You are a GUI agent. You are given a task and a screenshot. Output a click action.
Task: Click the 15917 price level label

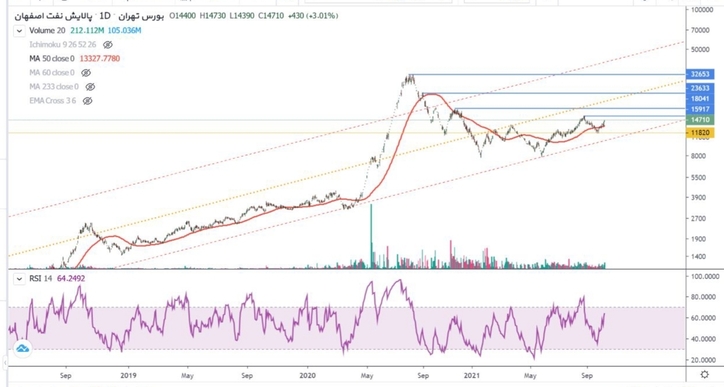(700, 109)
